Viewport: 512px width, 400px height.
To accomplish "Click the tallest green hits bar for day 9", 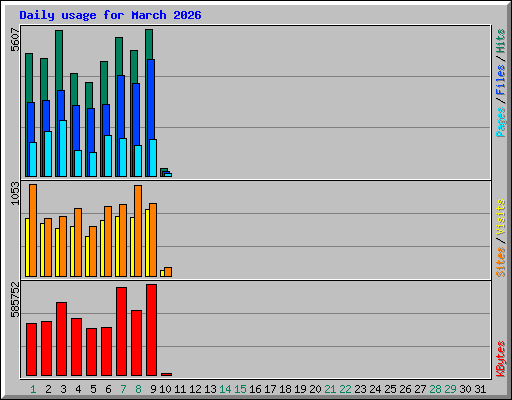I will 149,44.
